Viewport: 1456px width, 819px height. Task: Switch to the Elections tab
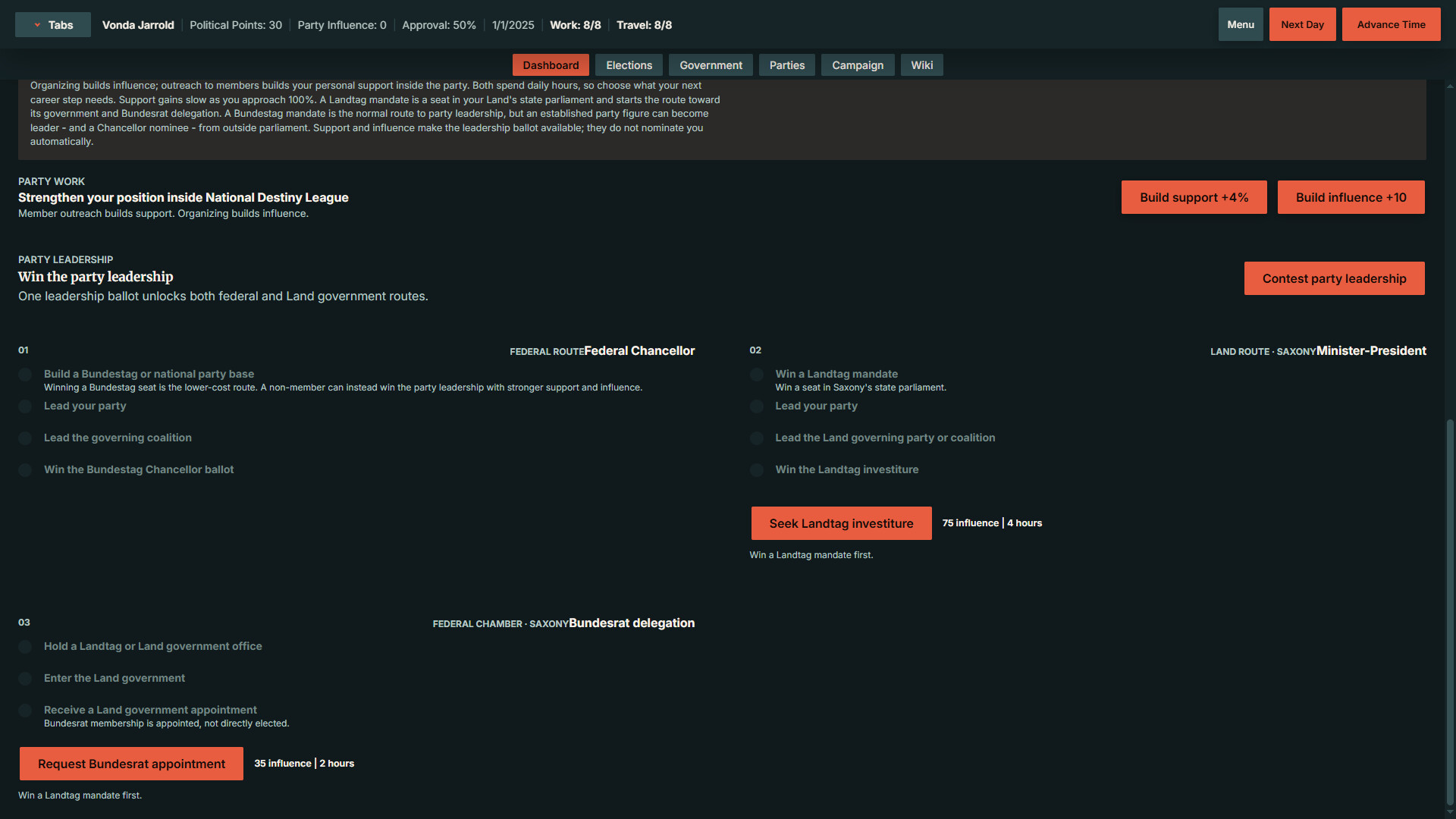629,65
